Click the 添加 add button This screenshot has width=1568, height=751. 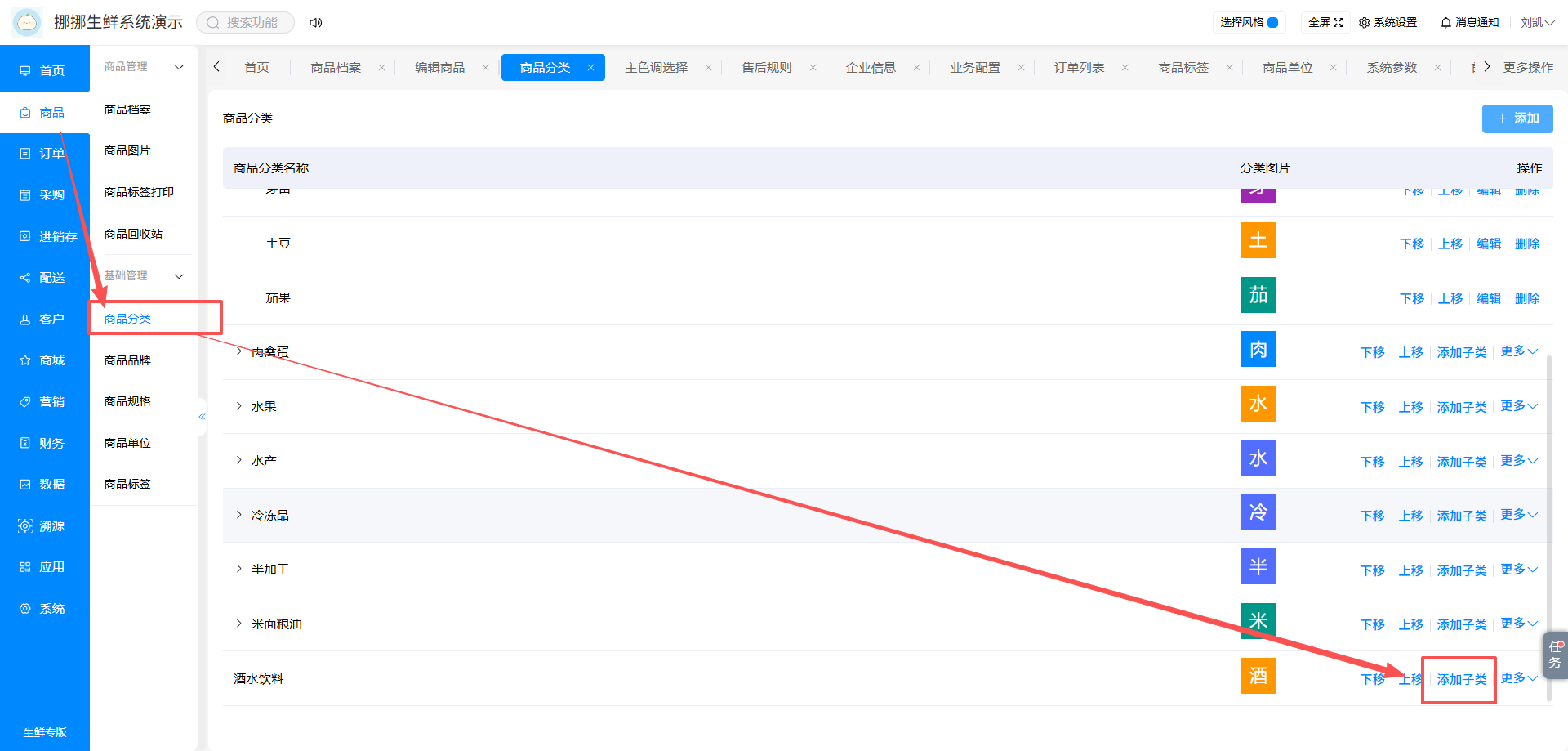pyautogui.click(x=1517, y=118)
